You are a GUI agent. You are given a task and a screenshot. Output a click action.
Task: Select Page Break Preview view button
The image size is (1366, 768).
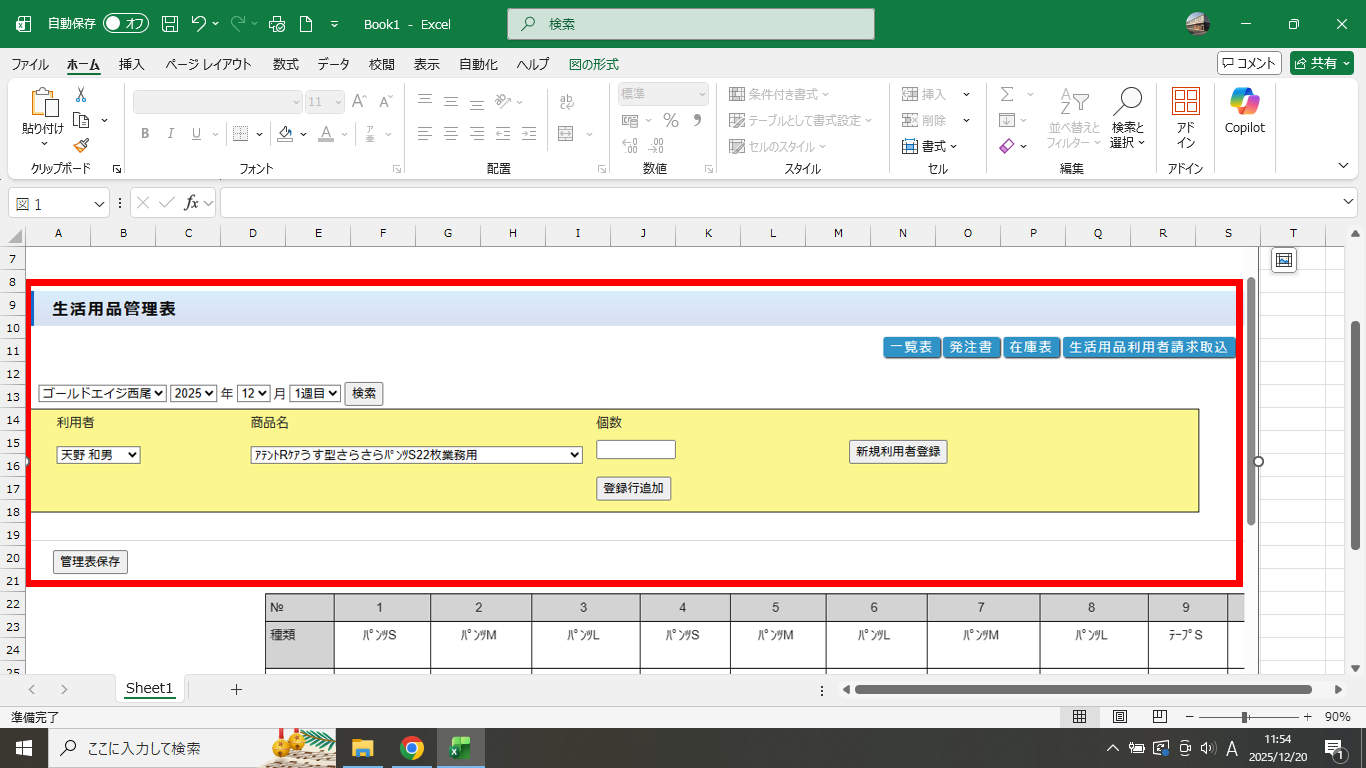coord(1160,717)
